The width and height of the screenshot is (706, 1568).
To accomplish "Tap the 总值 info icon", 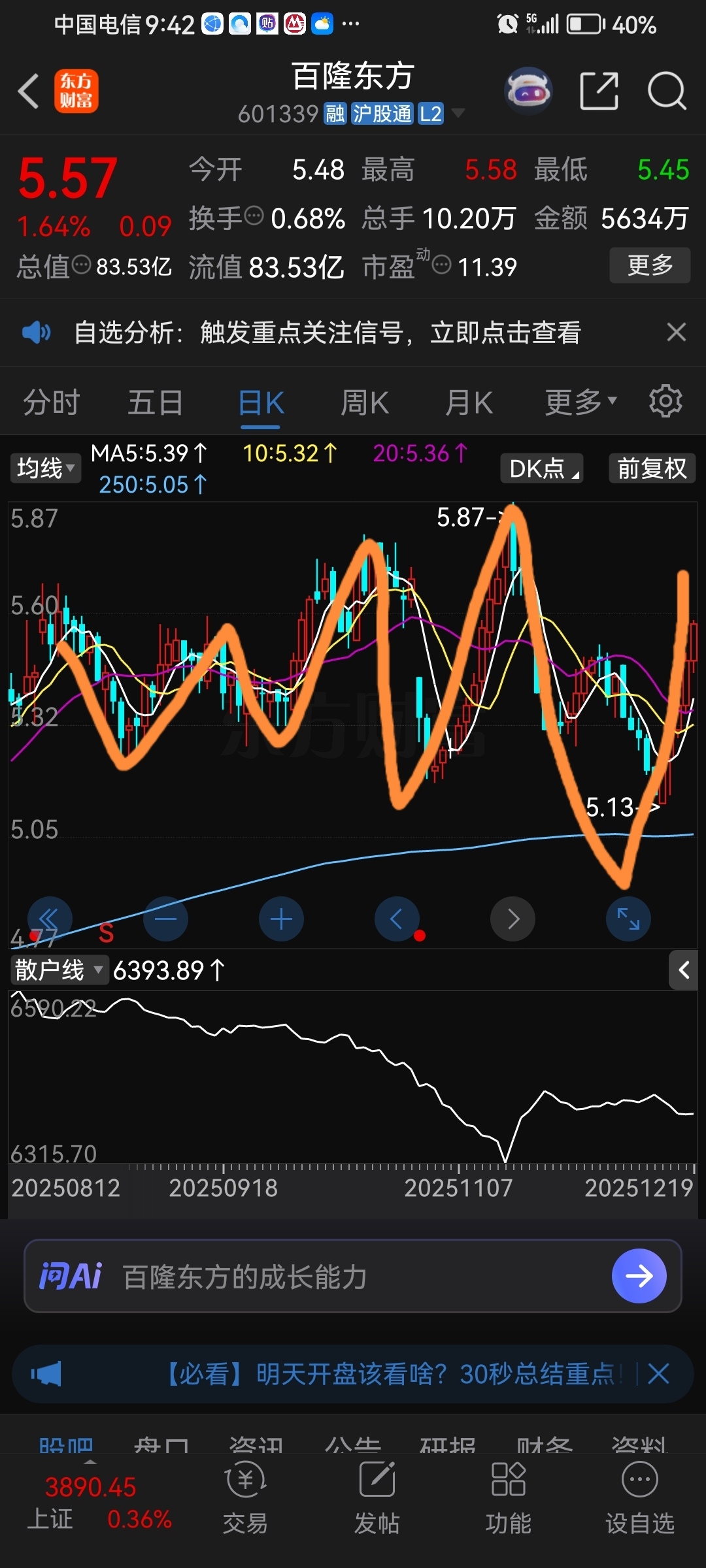I will (81, 265).
